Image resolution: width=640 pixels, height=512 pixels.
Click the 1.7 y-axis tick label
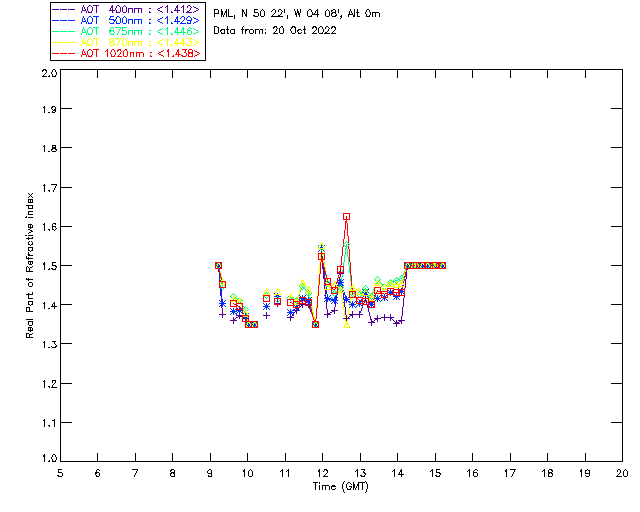(49, 188)
